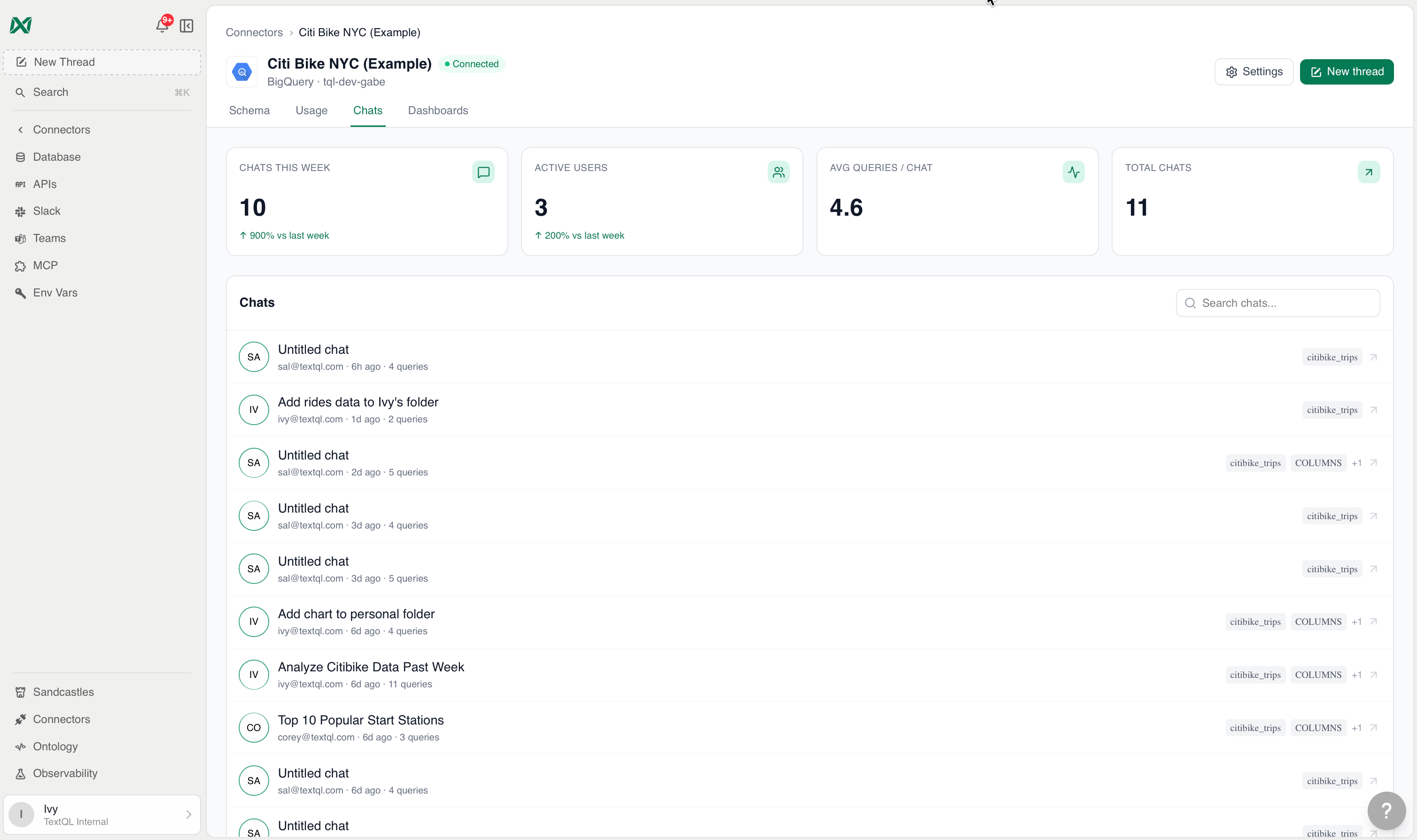Open connector Settings button
Image resolution: width=1417 pixels, height=840 pixels.
(1254, 72)
